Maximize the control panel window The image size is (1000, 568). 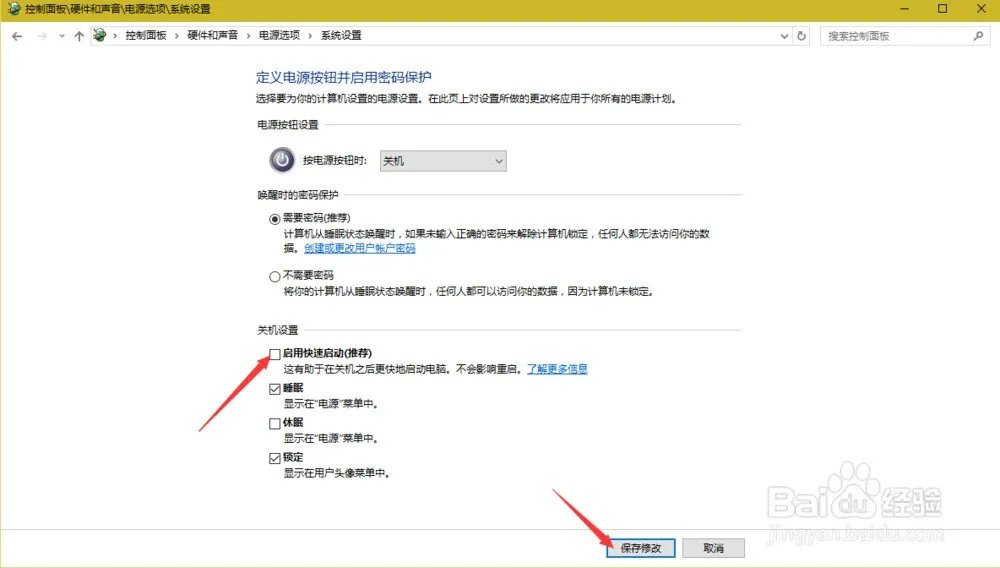tap(943, 9)
